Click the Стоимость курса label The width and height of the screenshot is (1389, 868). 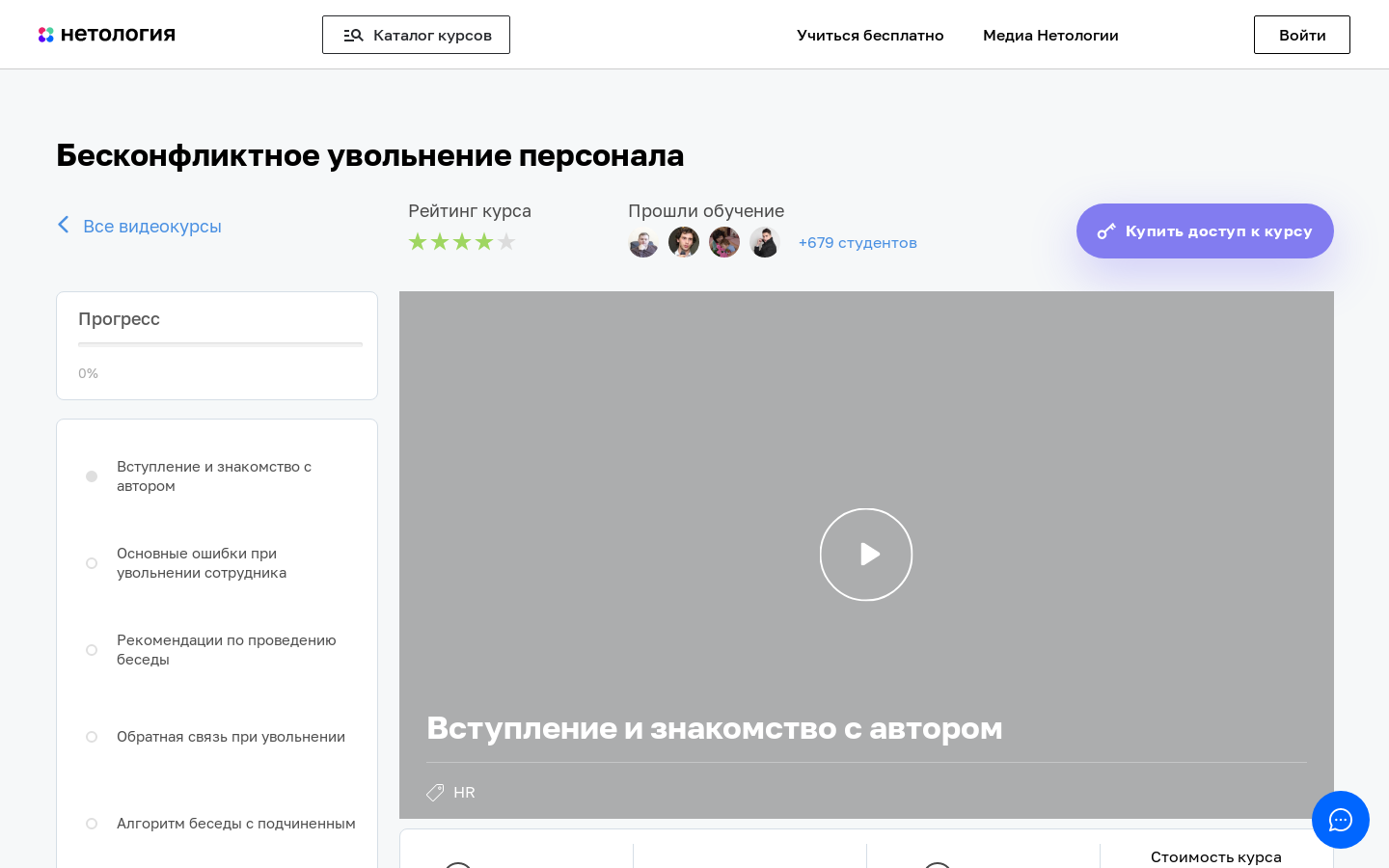[1216, 856]
